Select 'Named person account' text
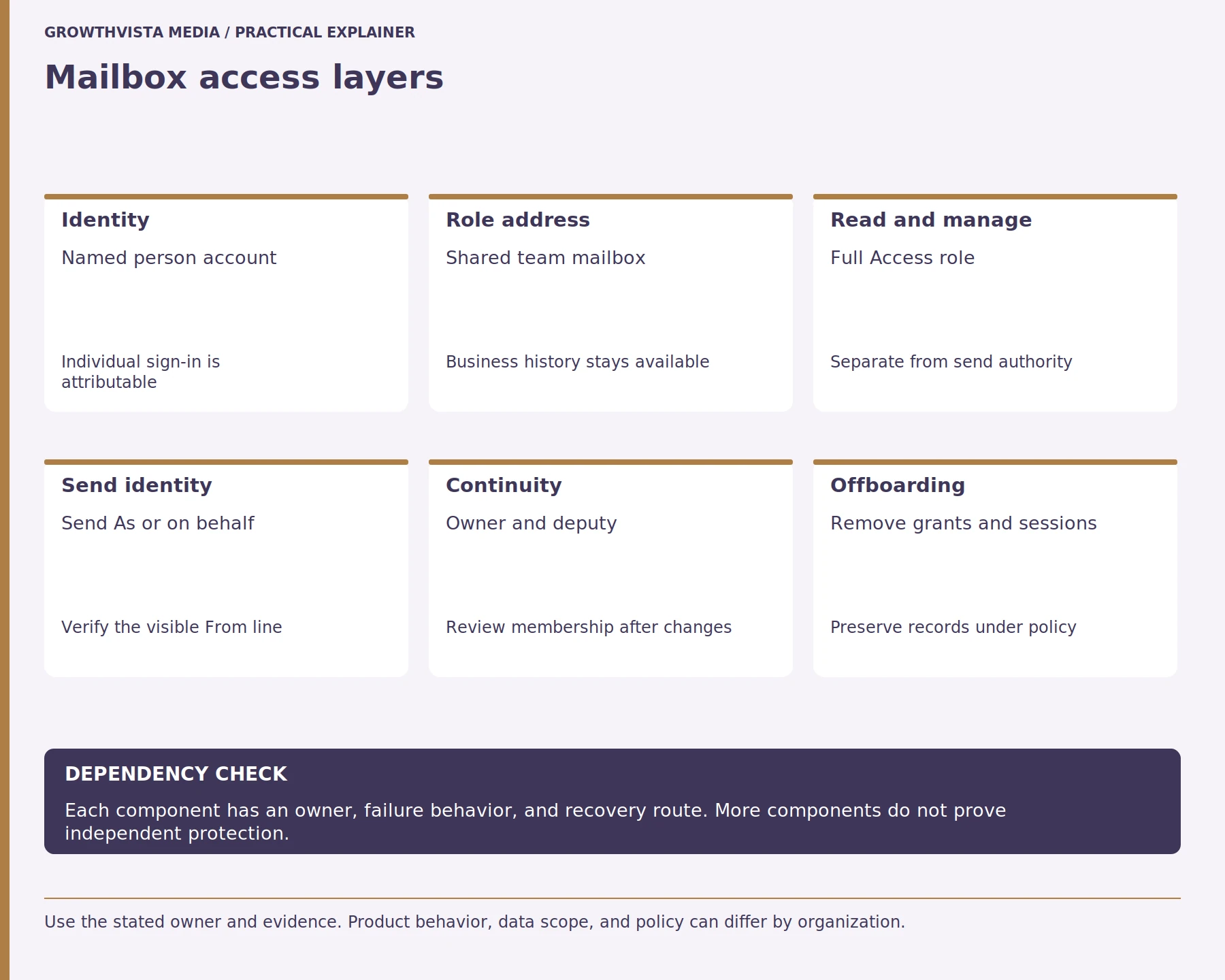The width and height of the screenshot is (1225, 980). tap(169, 258)
